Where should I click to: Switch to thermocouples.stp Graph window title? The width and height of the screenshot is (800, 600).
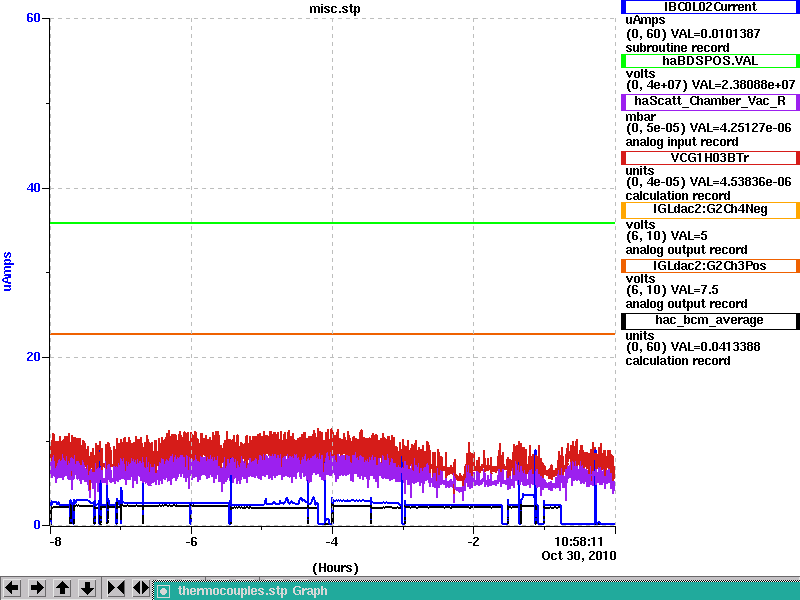(x=252, y=591)
